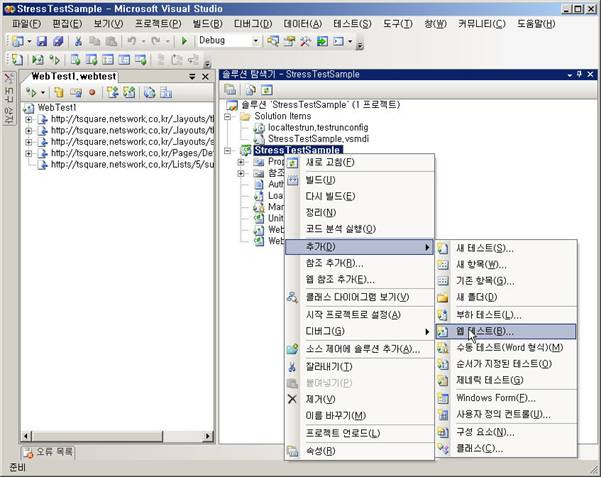Click 속성(R) in the context menu
The image size is (601, 477).
coord(359,451)
